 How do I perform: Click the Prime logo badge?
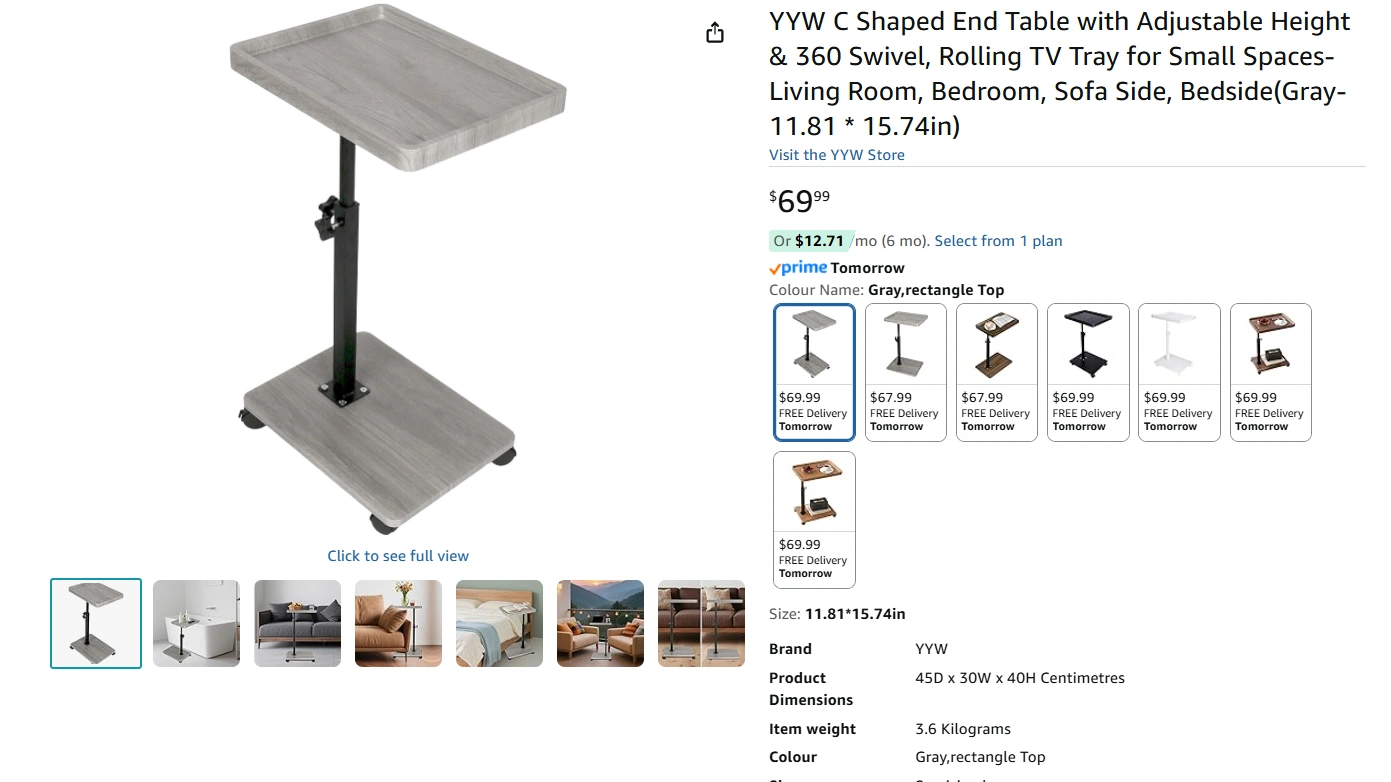click(798, 268)
